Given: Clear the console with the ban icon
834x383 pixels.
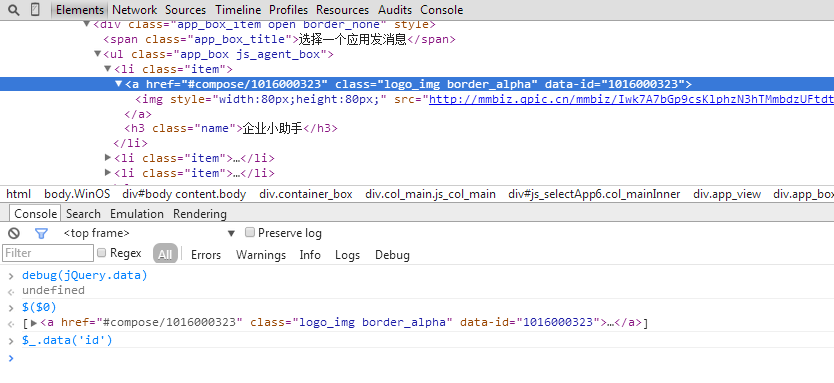Looking at the screenshot, I should click(14, 233).
